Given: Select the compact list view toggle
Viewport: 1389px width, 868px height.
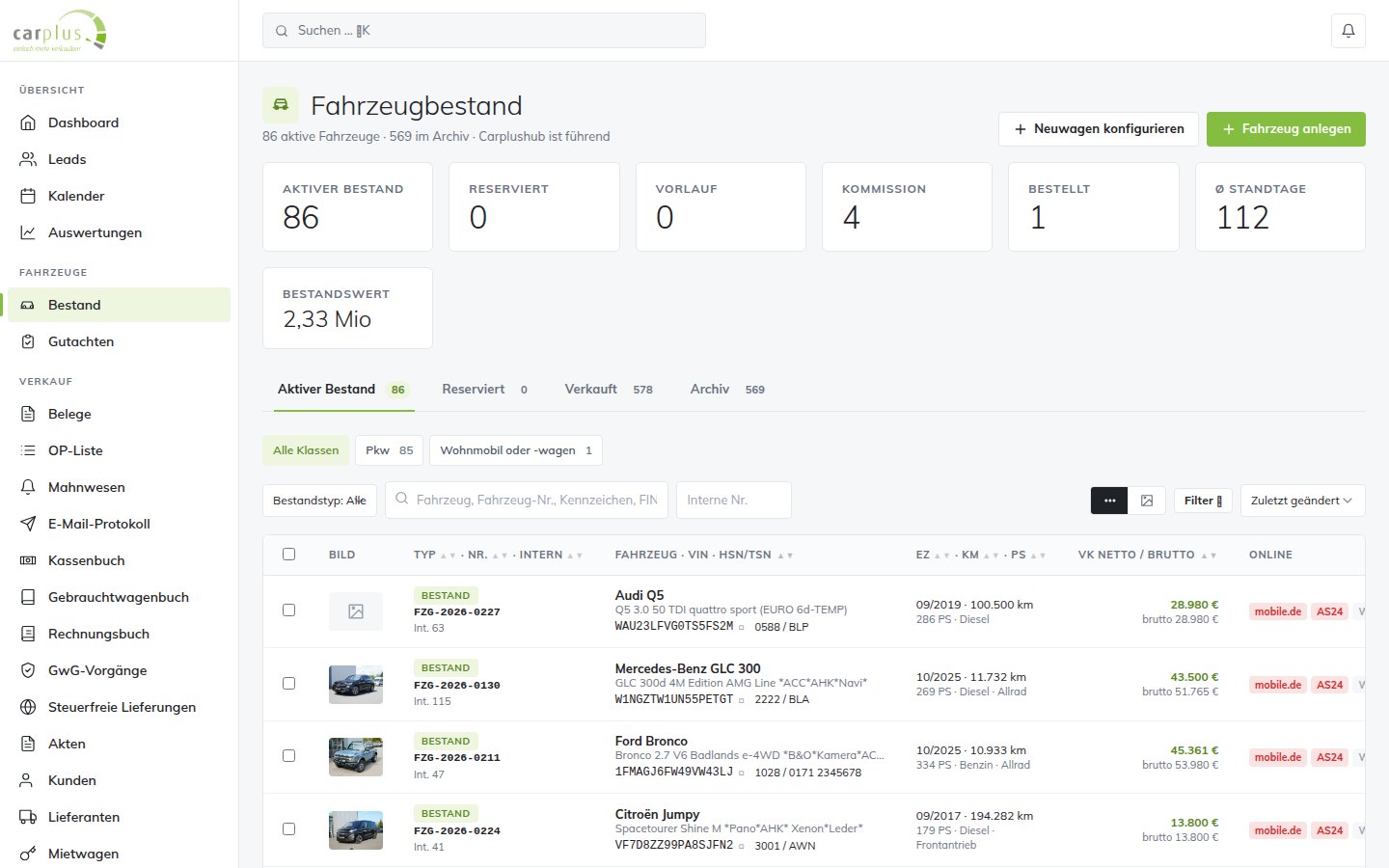Looking at the screenshot, I should [1109, 501].
